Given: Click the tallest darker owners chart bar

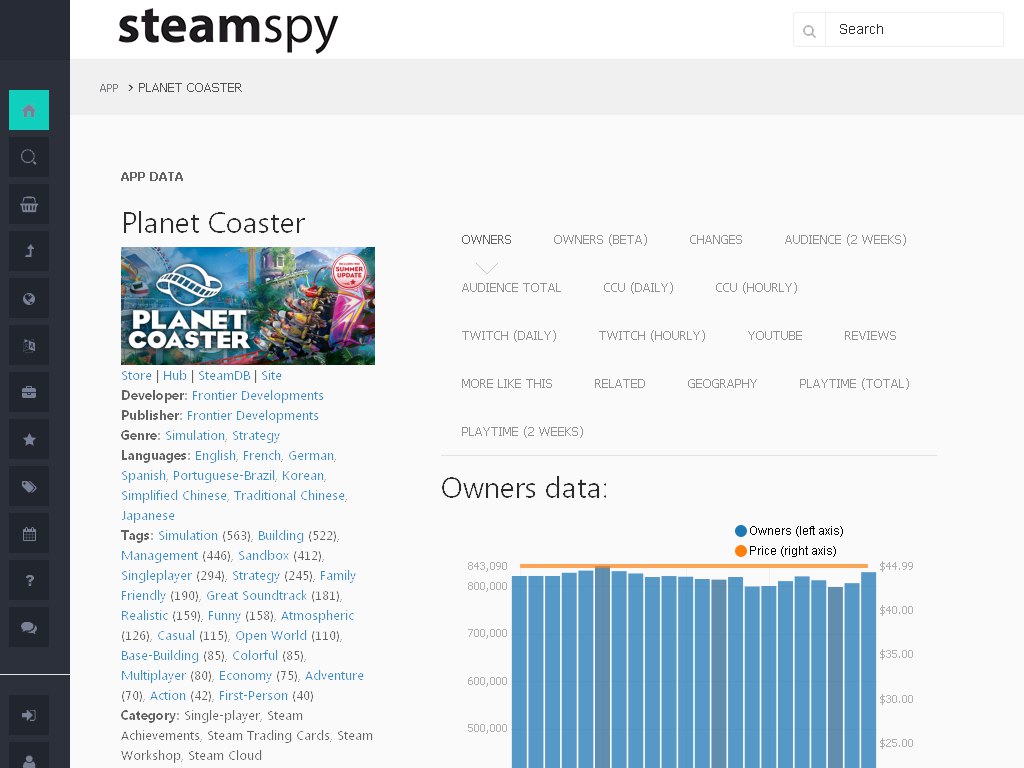Looking at the screenshot, I should coord(602,666).
